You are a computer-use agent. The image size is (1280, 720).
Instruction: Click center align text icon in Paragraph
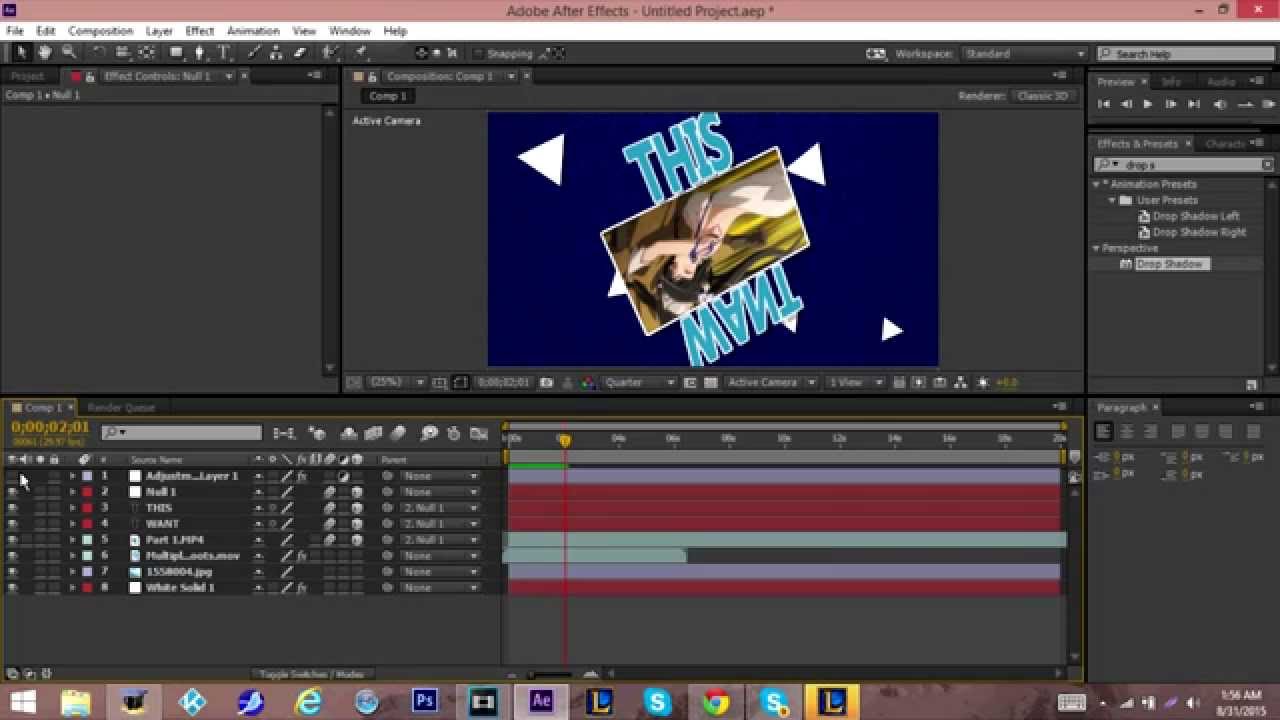click(x=1127, y=432)
